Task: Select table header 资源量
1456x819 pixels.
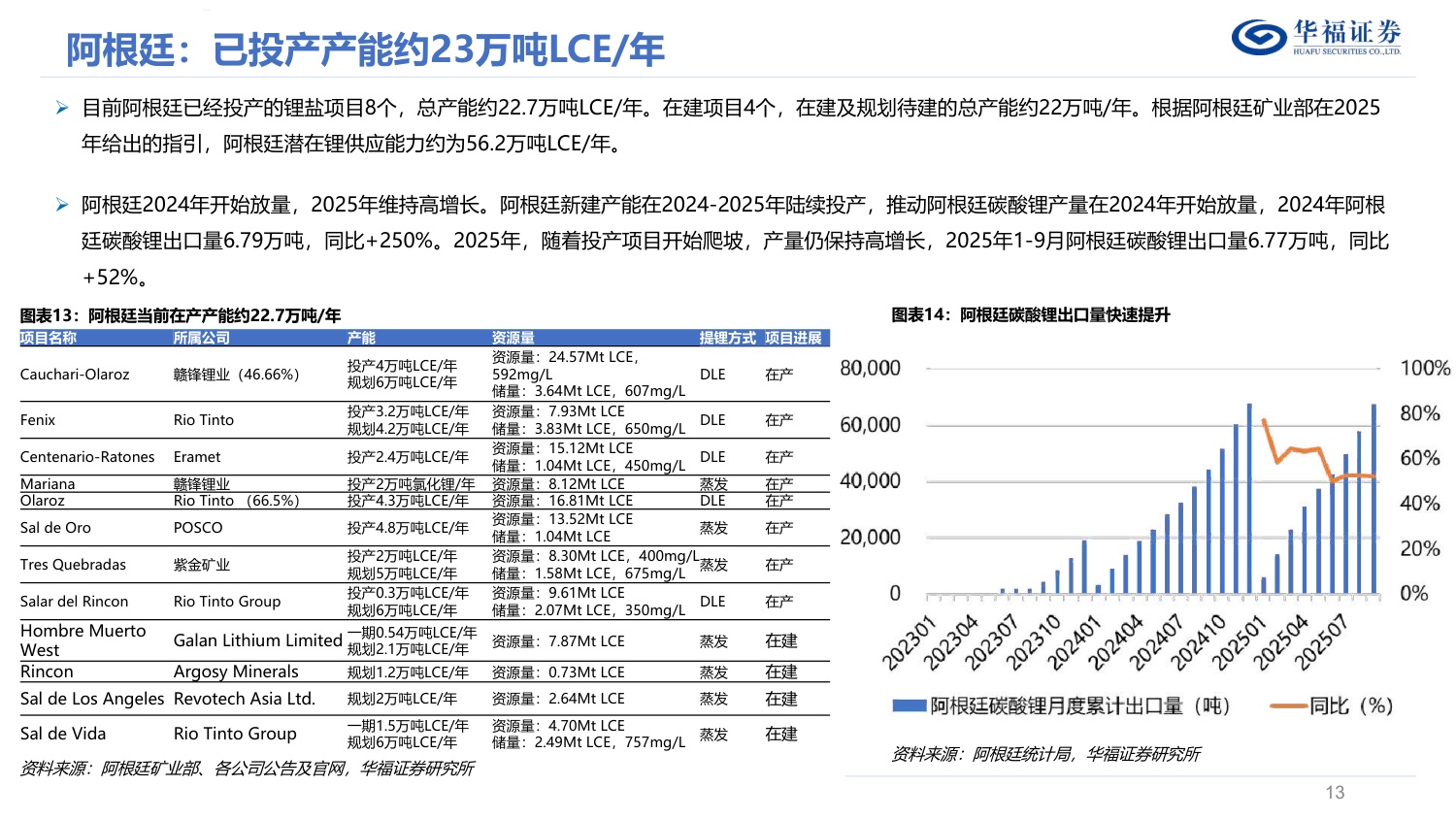Action: pyautogui.click(x=513, y=338)
